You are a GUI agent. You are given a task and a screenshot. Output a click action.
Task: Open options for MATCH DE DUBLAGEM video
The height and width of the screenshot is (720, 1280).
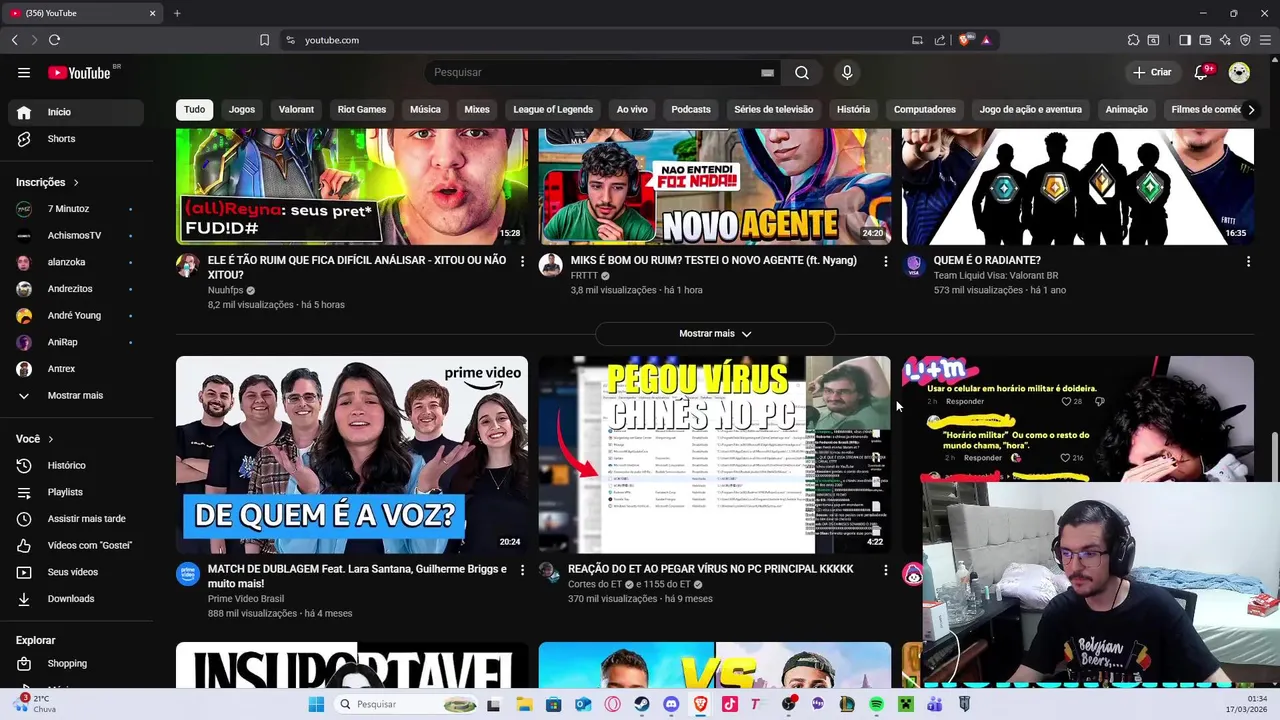pos(522,570)
